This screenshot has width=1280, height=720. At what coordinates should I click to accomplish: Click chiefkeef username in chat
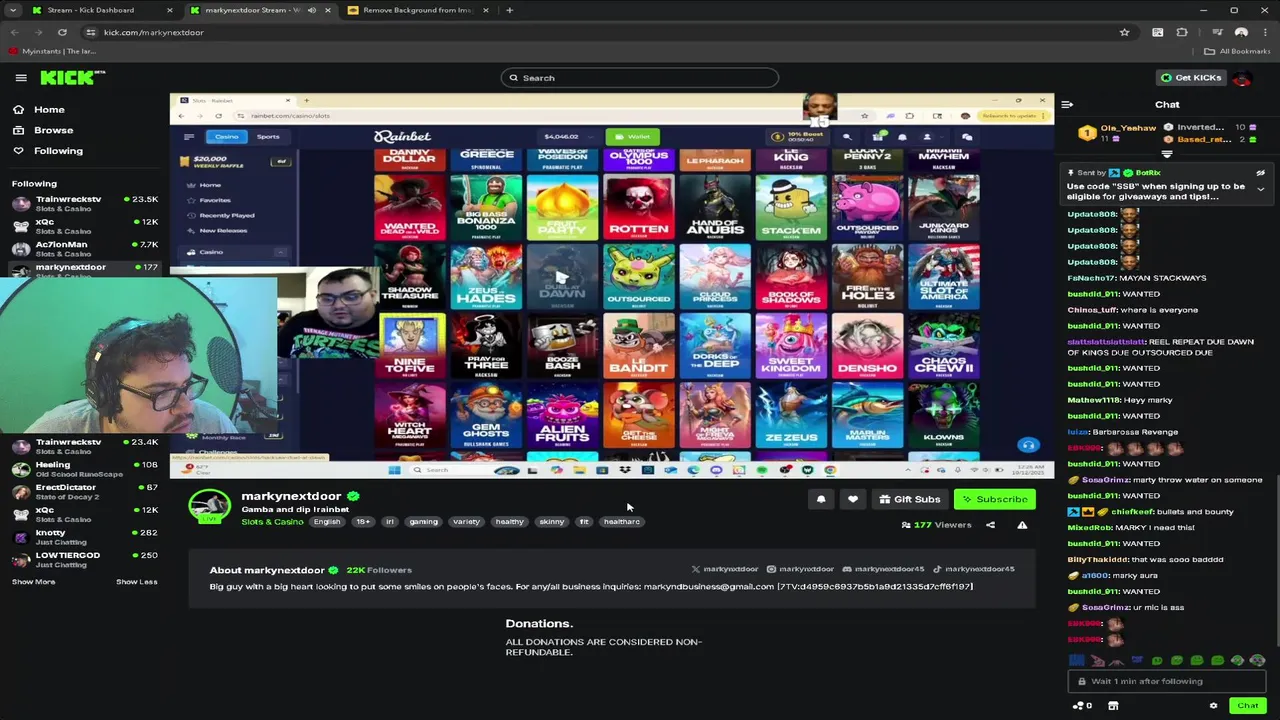point(1133,512)
